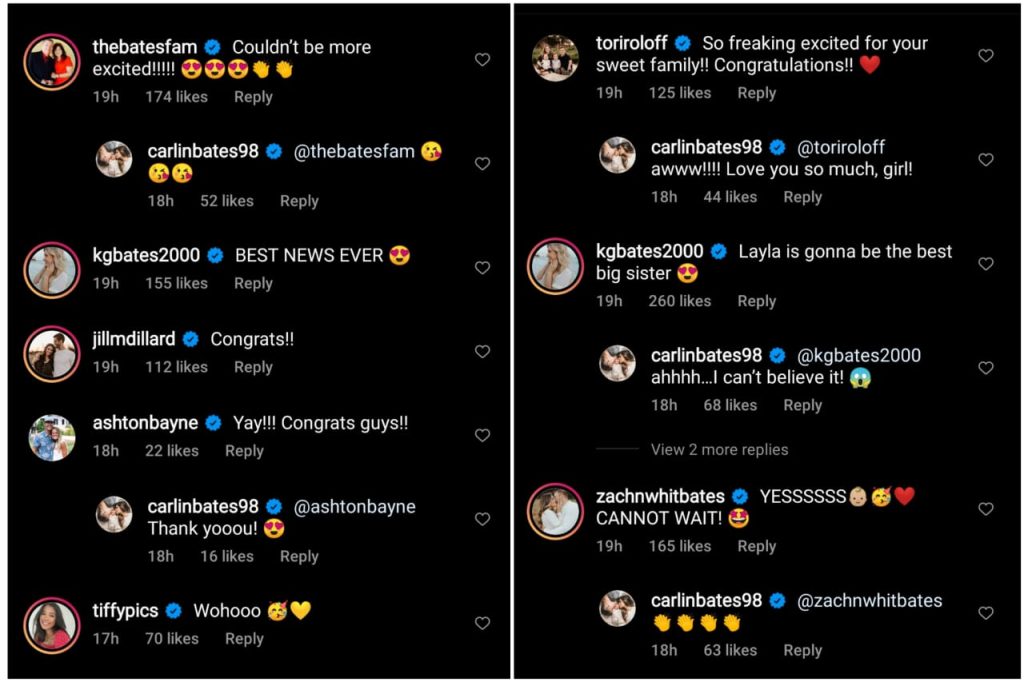
Task: Like toriroloff's congratulations comment
Action: coord(986,56)
